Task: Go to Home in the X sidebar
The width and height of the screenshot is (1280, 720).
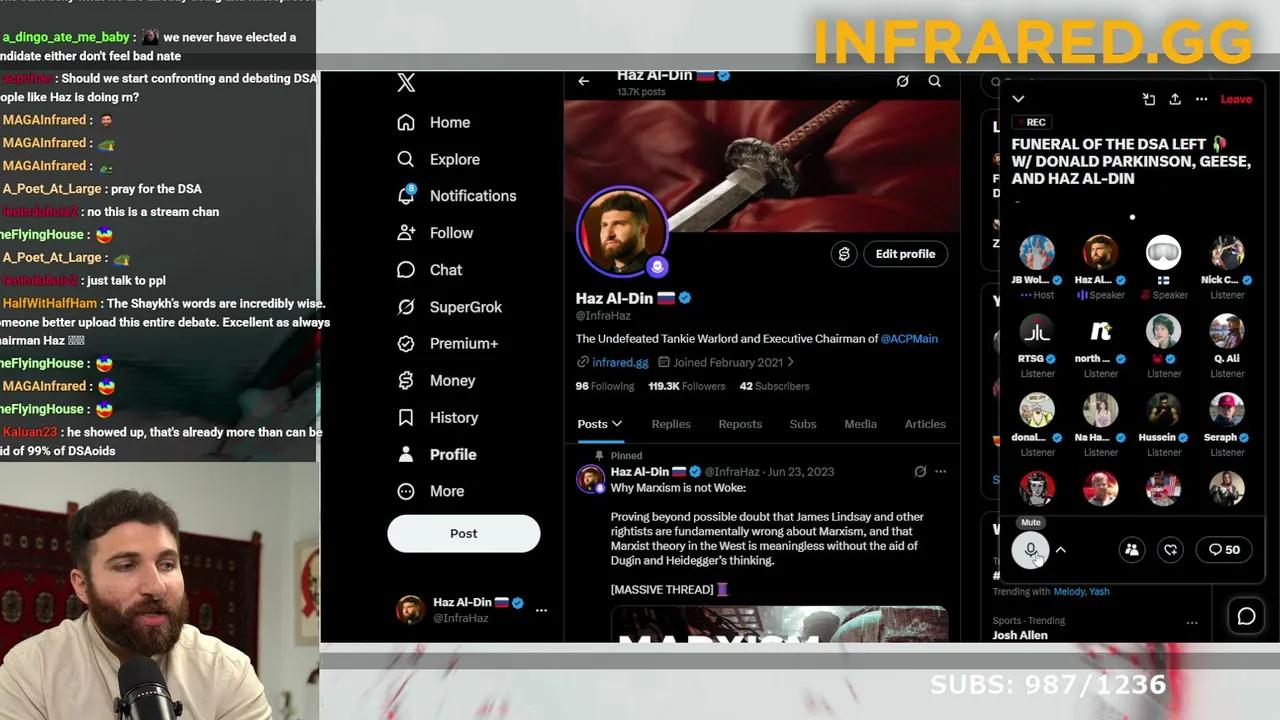Action: (433, 122)
